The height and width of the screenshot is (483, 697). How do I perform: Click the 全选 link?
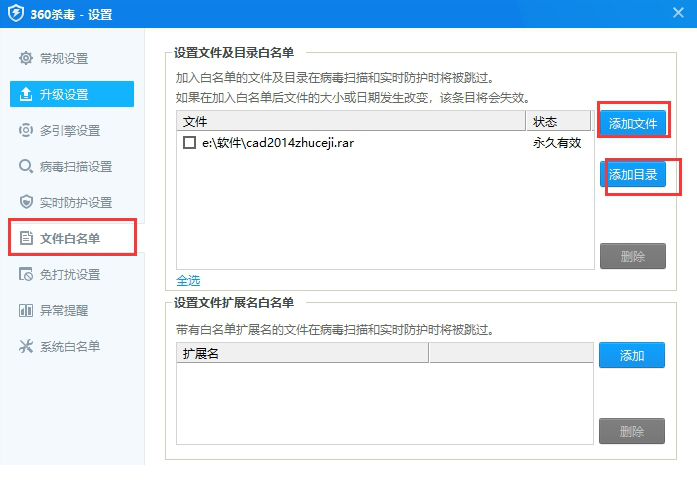point(188,280)
